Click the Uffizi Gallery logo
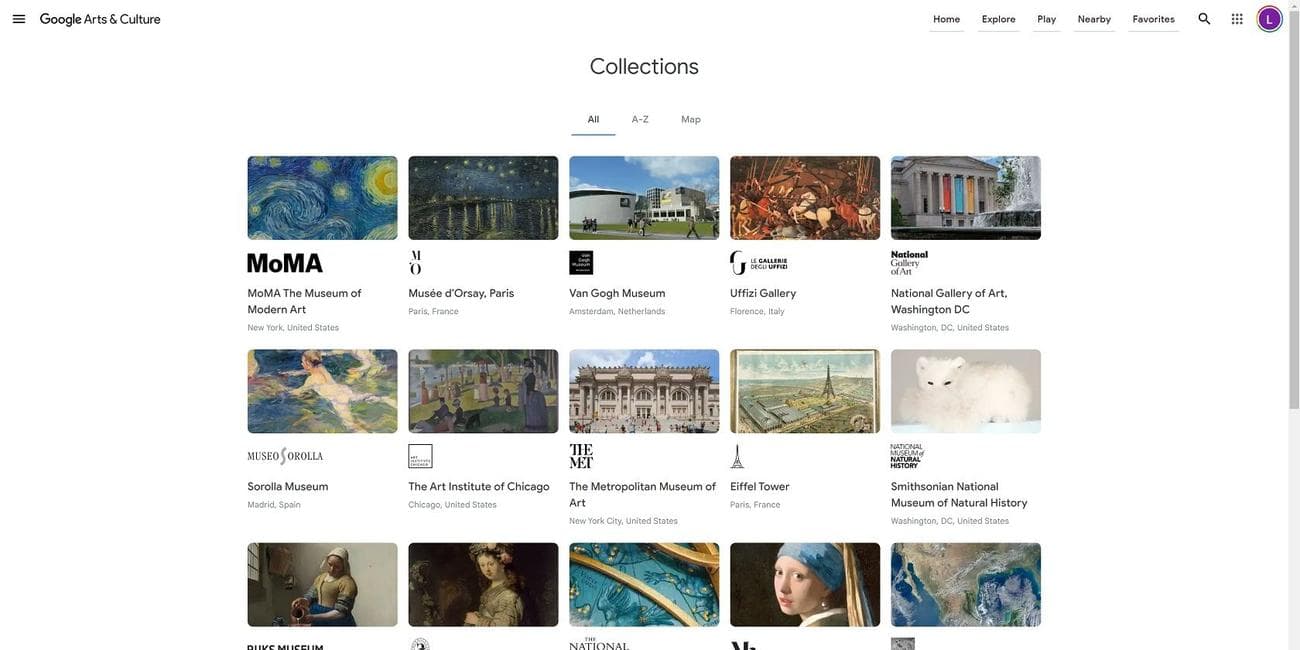The width and height of the screenshot is (1300, 650). click(x=759, y=263)
